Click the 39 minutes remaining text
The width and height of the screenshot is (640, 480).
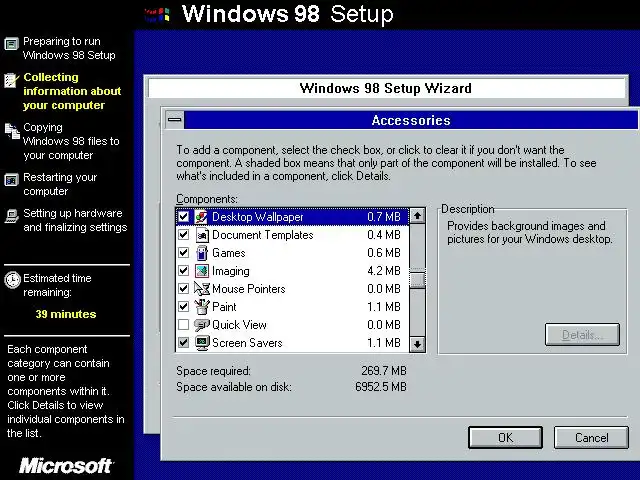[x=66, y=314]
